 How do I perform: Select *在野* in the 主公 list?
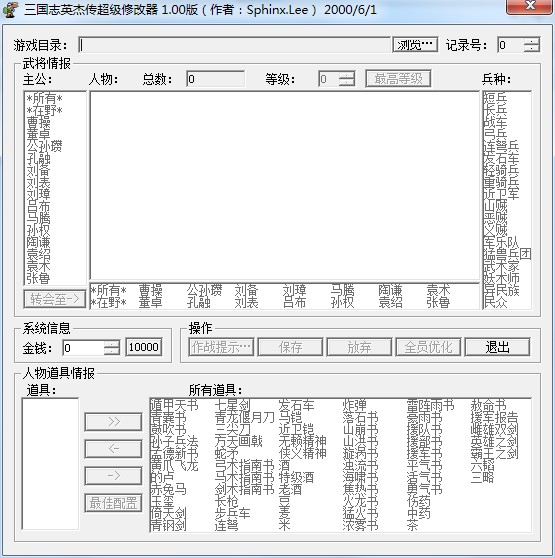pos(44,111)
